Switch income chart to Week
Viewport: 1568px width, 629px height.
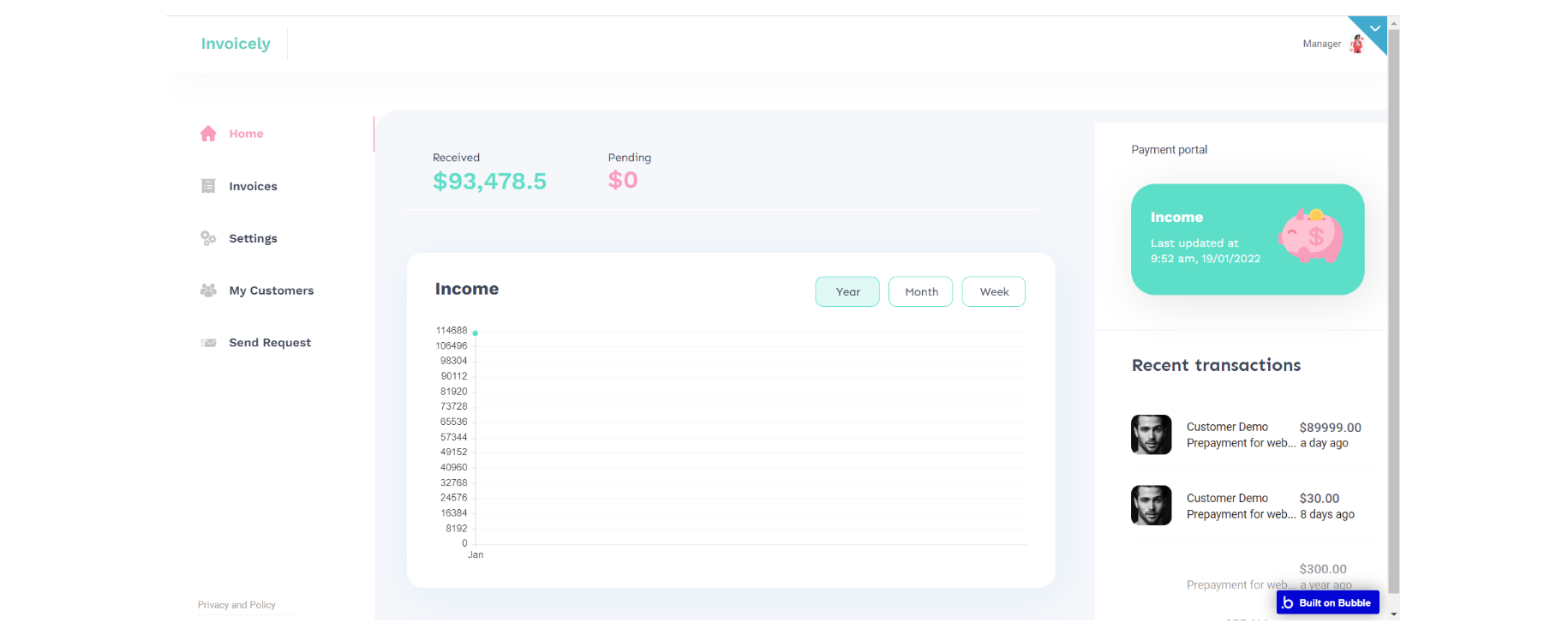994,291
